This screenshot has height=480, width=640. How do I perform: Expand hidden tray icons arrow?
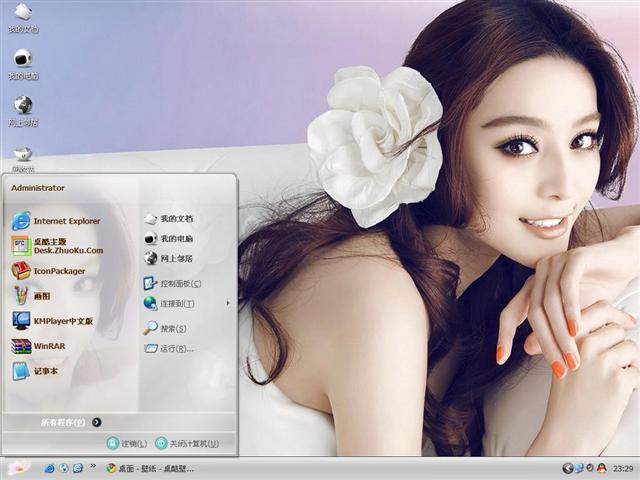pos(567,468)
